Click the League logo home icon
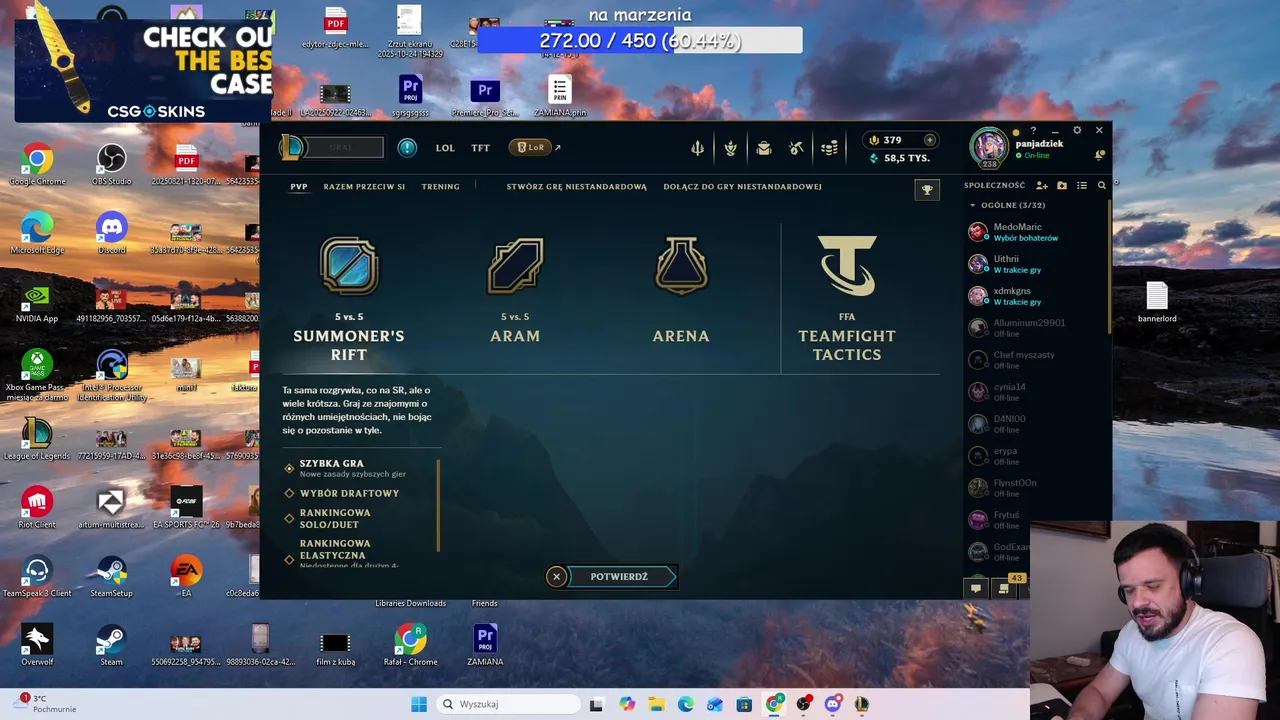This screenshot has height=720, width=1280. click(x=291, y=148)
